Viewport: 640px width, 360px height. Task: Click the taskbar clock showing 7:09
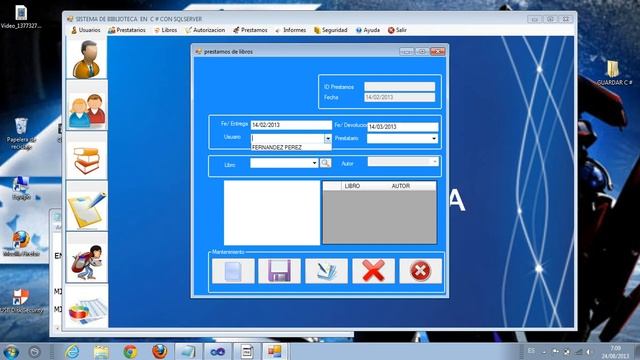coord(615,352)
